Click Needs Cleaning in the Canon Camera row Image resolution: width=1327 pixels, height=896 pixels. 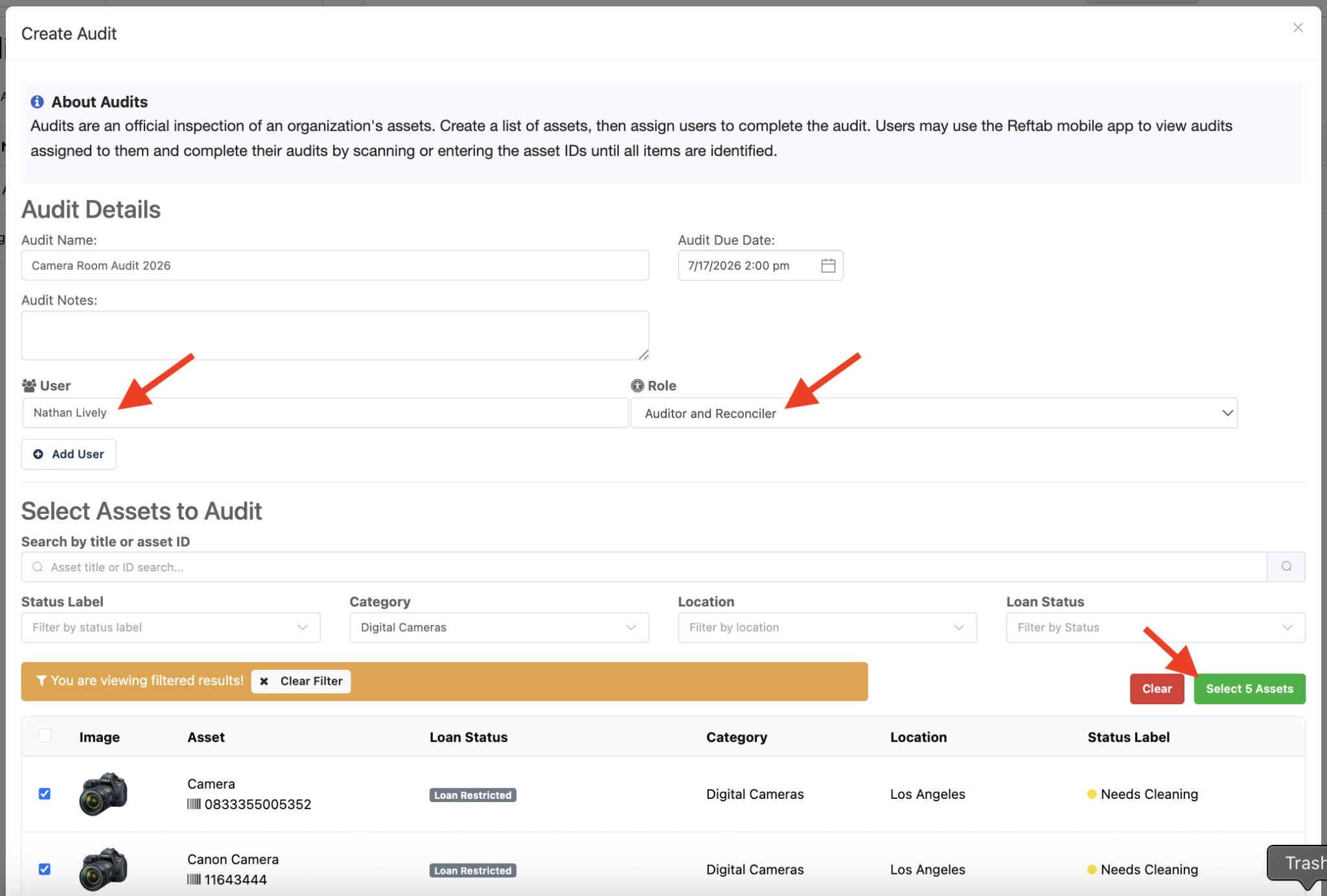tap(1149, 869)
